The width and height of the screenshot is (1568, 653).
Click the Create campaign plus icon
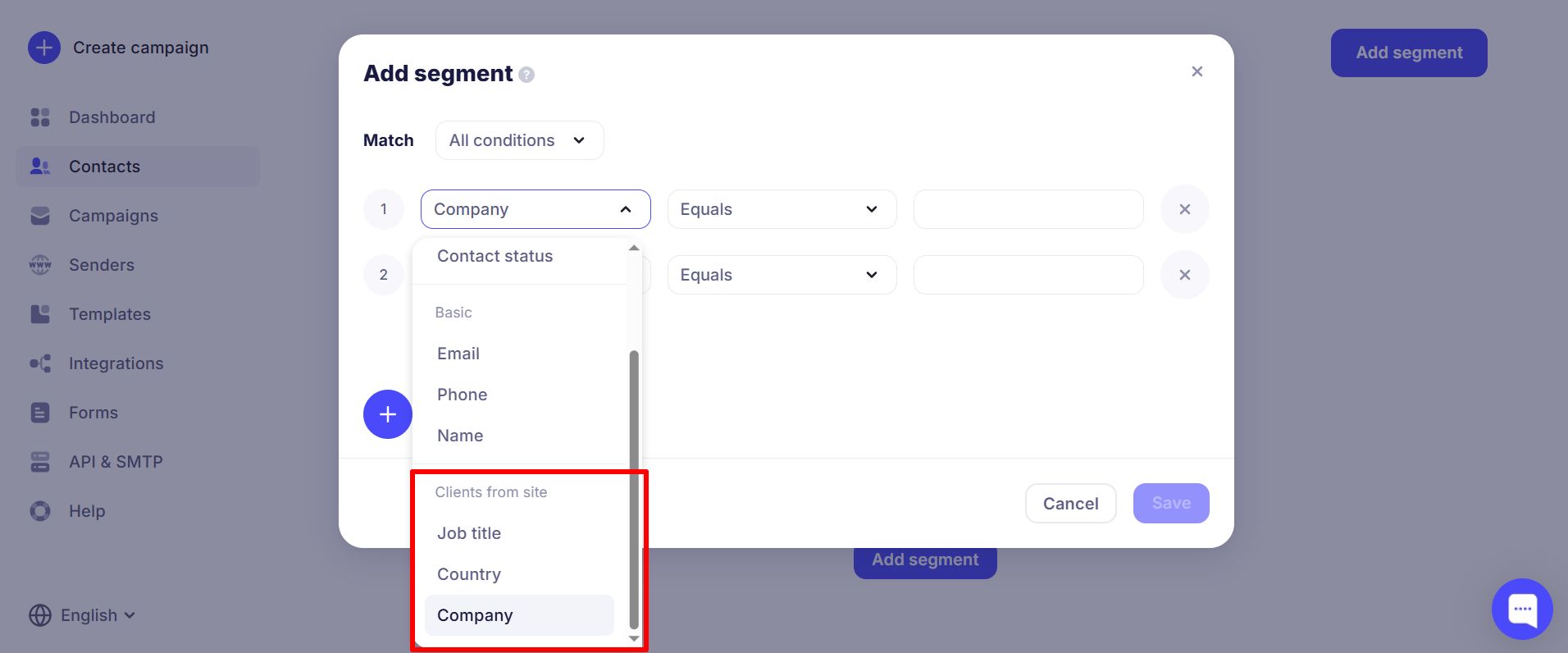coord(44,48)
